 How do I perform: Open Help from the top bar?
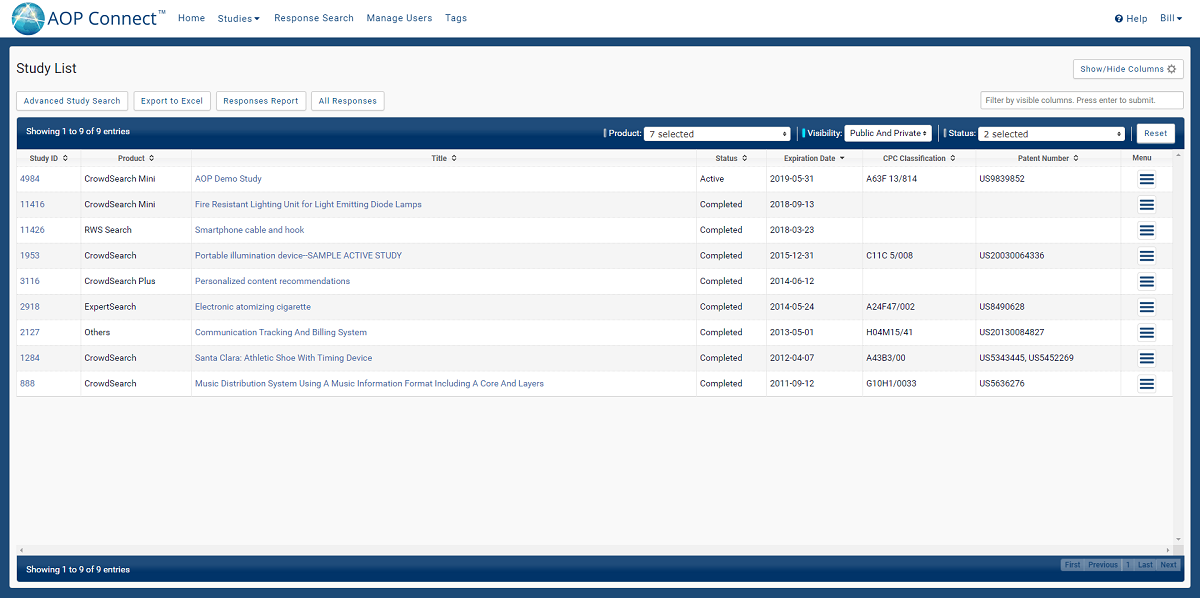tap(1131, 19)
